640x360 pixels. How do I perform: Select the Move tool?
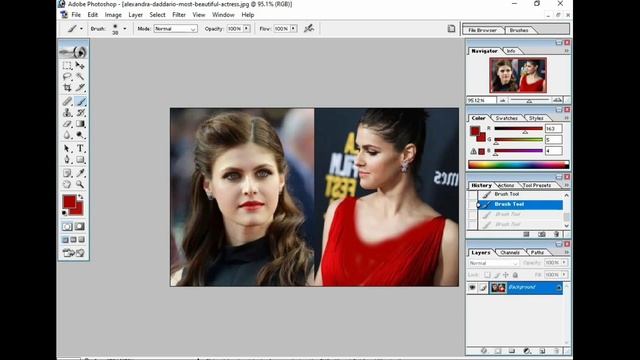coord(80,65)
